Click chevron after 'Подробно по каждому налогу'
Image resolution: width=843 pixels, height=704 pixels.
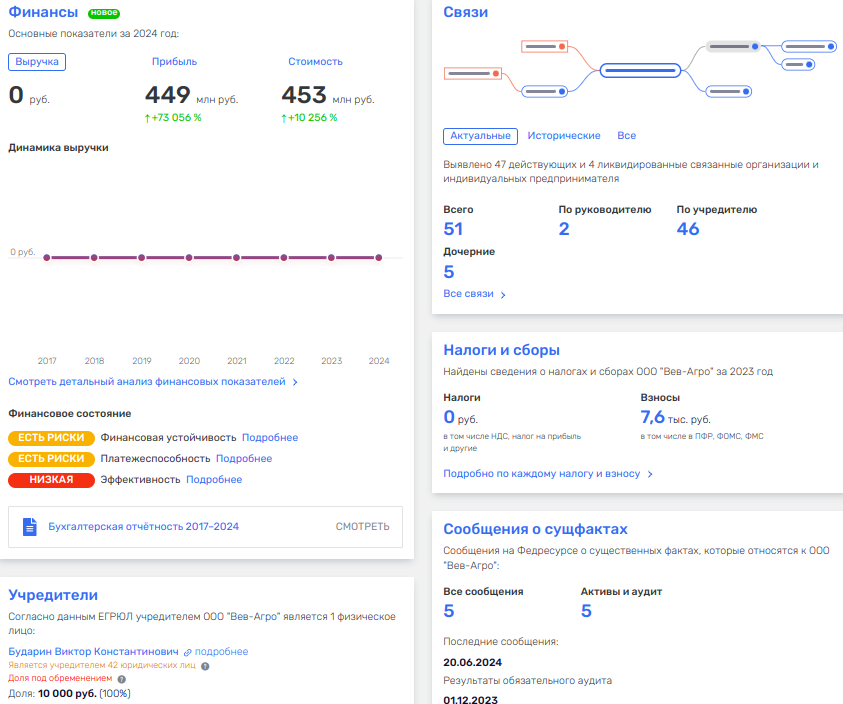click(650, 474)
